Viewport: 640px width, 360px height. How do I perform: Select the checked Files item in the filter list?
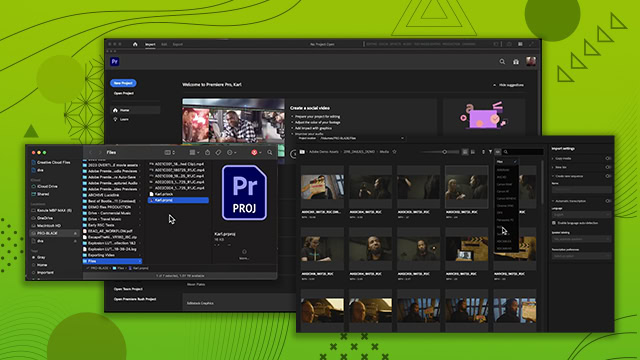point(507,162)
